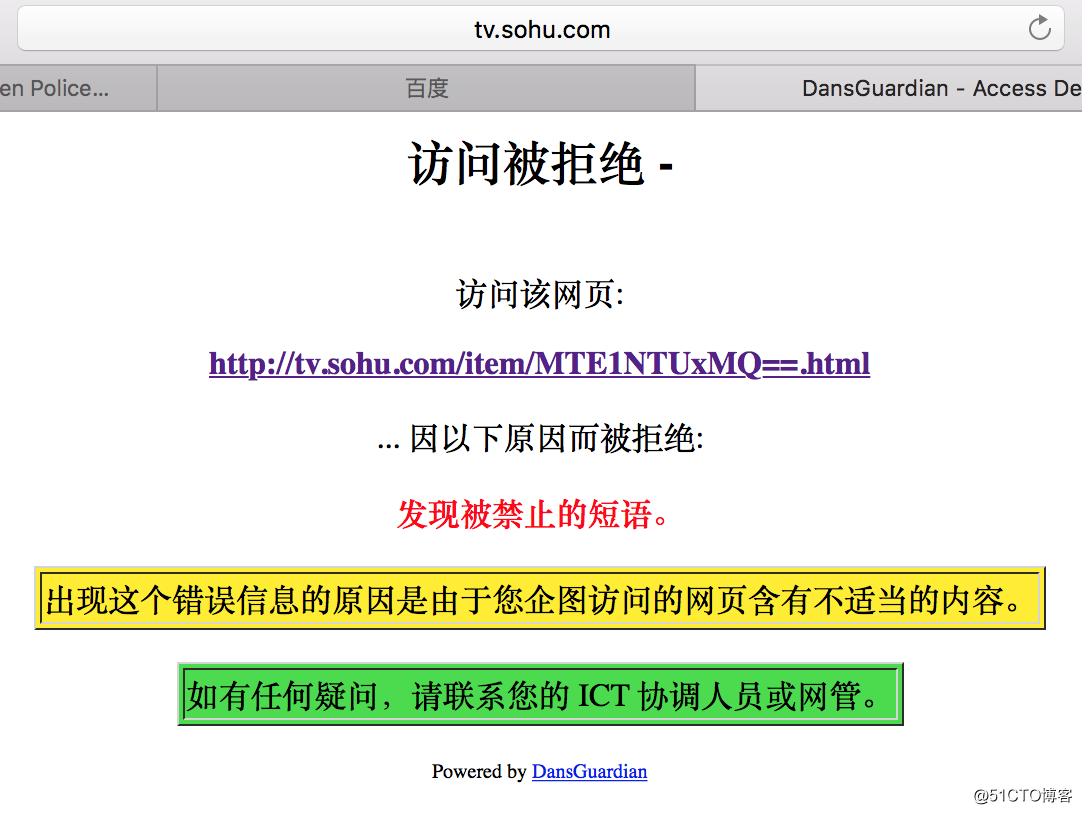The image size is (1082, 814).
Task: Switch to the 百度 tab
Action: click(426, 88)
